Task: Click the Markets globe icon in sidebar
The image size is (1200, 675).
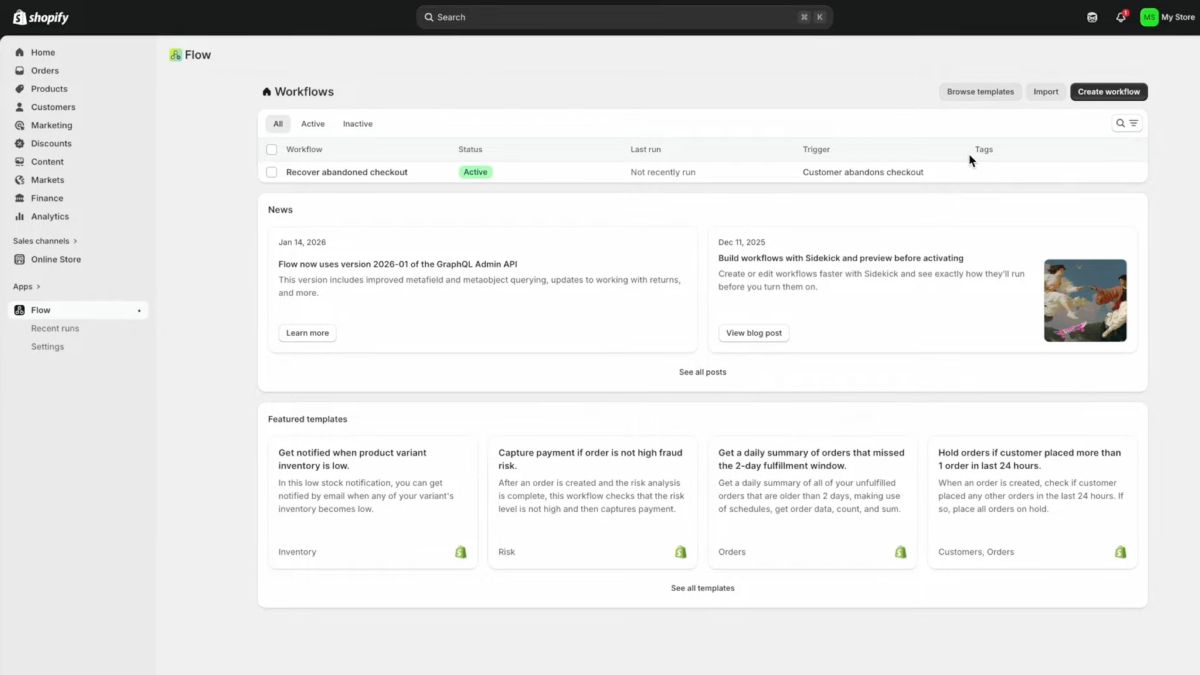Action: click(20, 180)
